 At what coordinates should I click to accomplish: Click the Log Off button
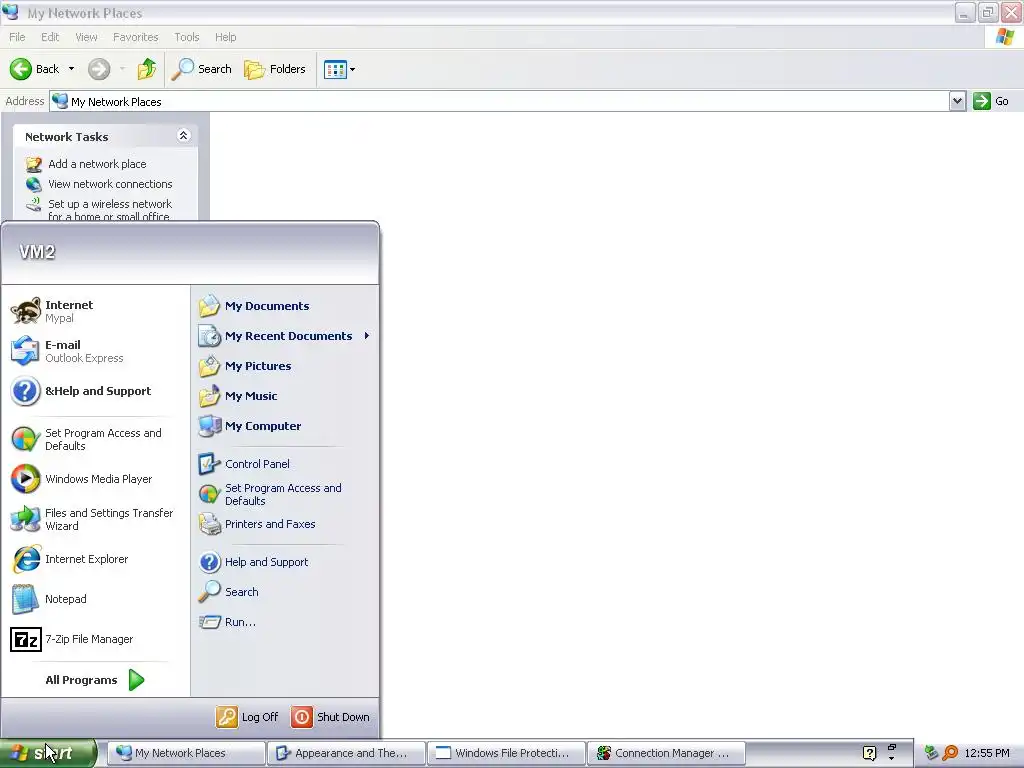(248, 717)
